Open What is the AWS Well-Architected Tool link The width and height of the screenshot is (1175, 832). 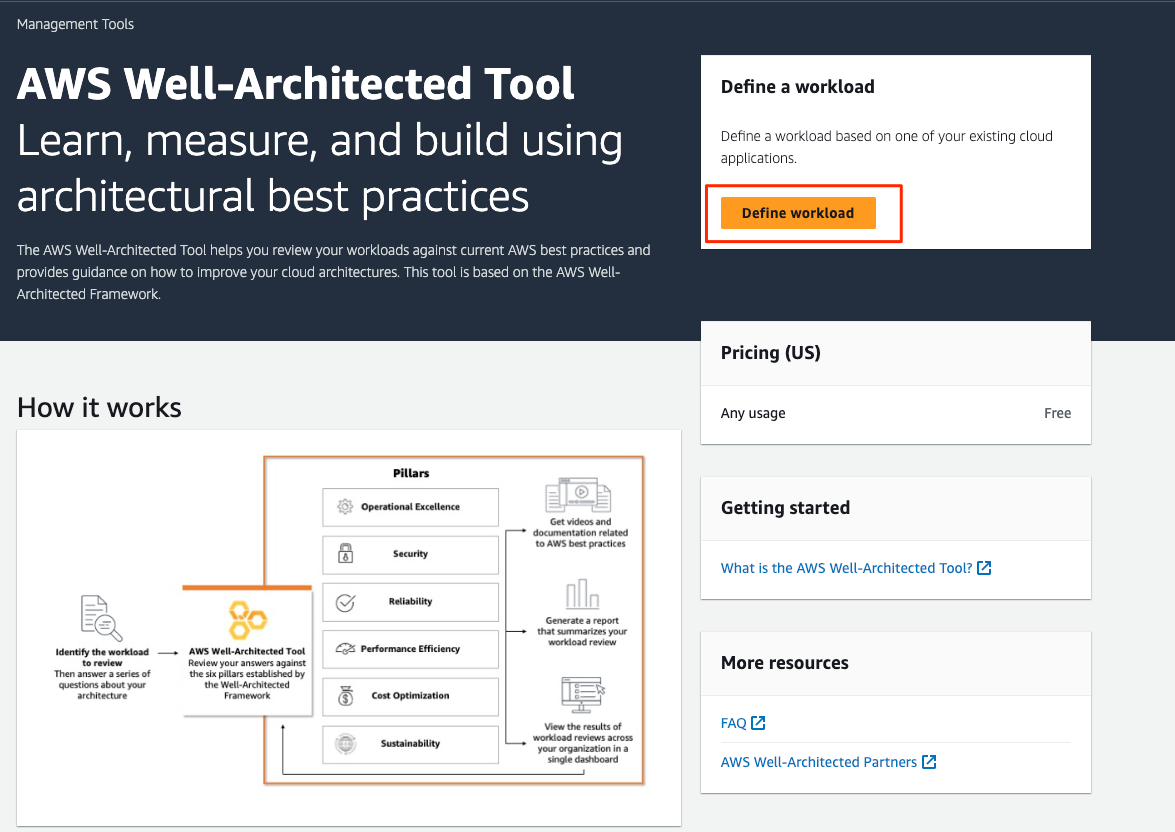pos(846,568)
